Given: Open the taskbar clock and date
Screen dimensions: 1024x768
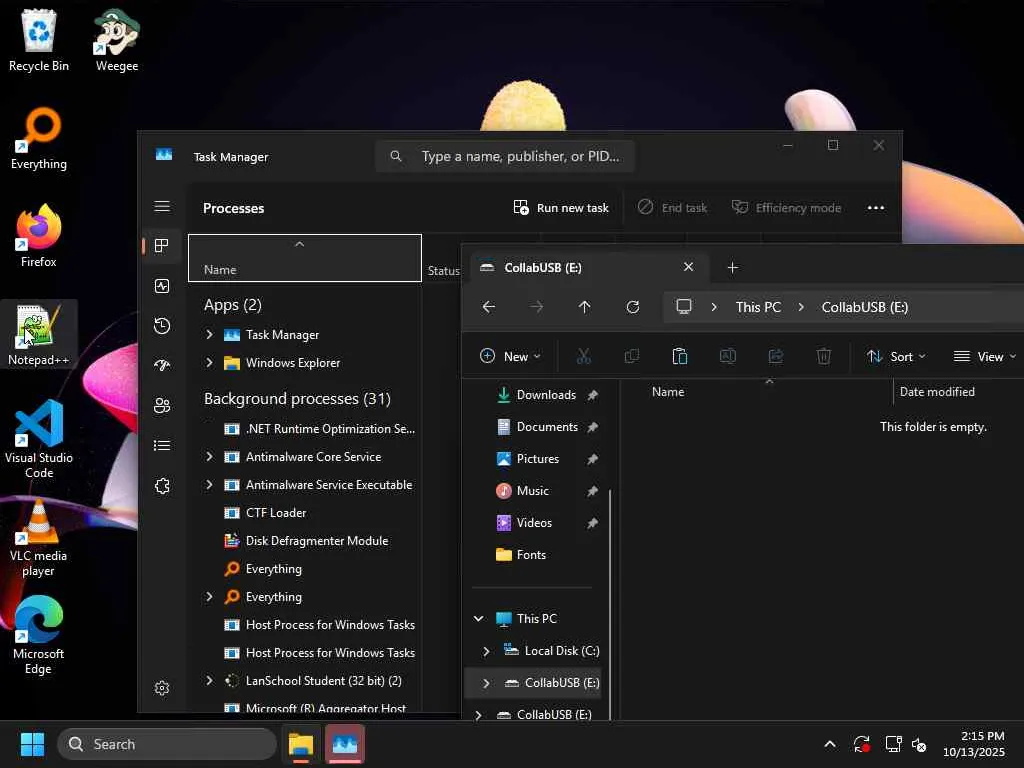Looking at the screenshot, I should pos(974,744).
